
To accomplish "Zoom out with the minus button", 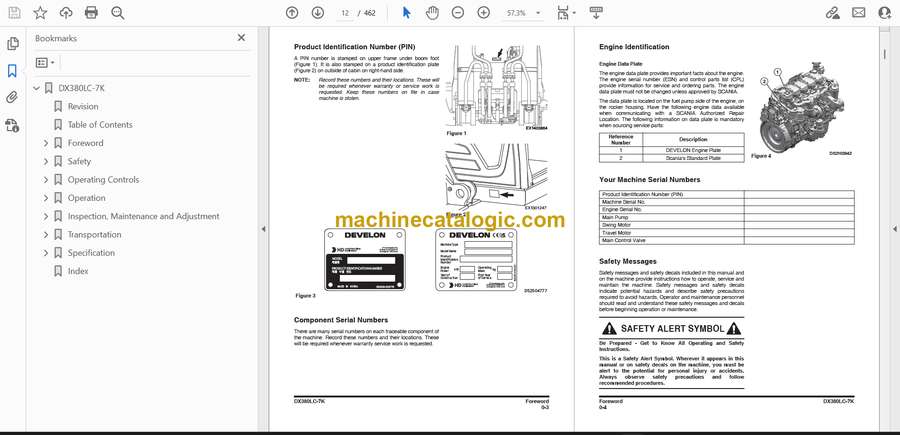I will pos(457,13).
